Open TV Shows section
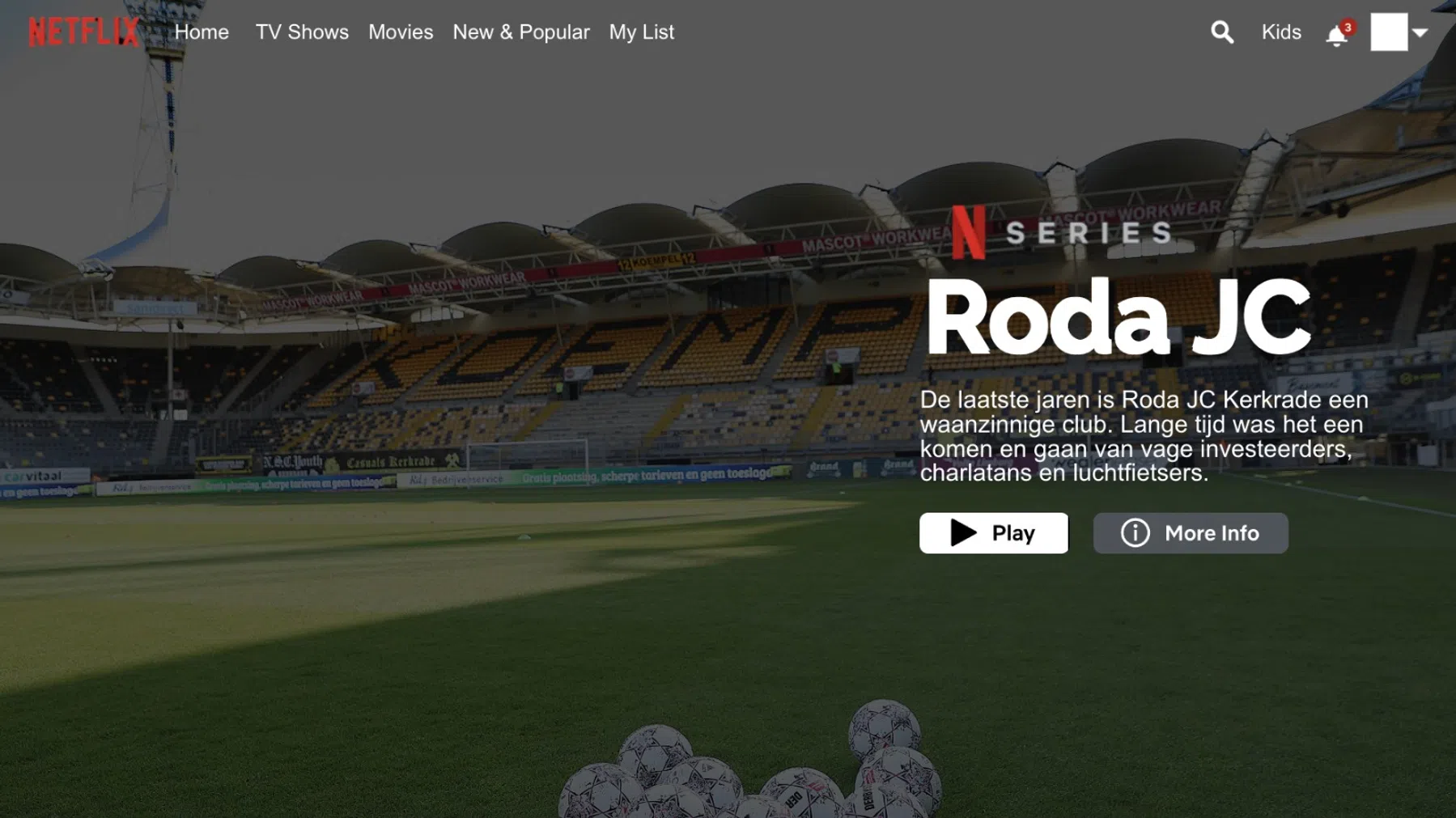This screenshot has height=818, width=1456. click(x=302, y=32)
